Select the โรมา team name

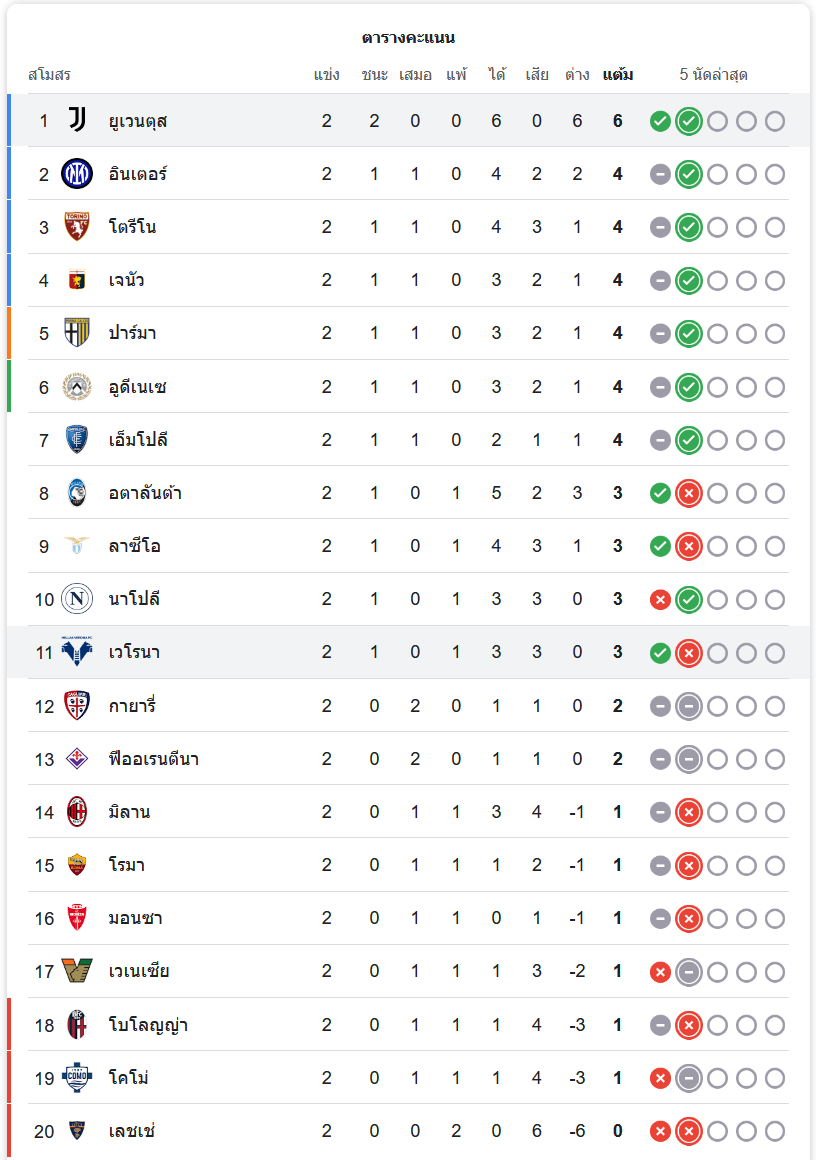(x=126, y=865)
